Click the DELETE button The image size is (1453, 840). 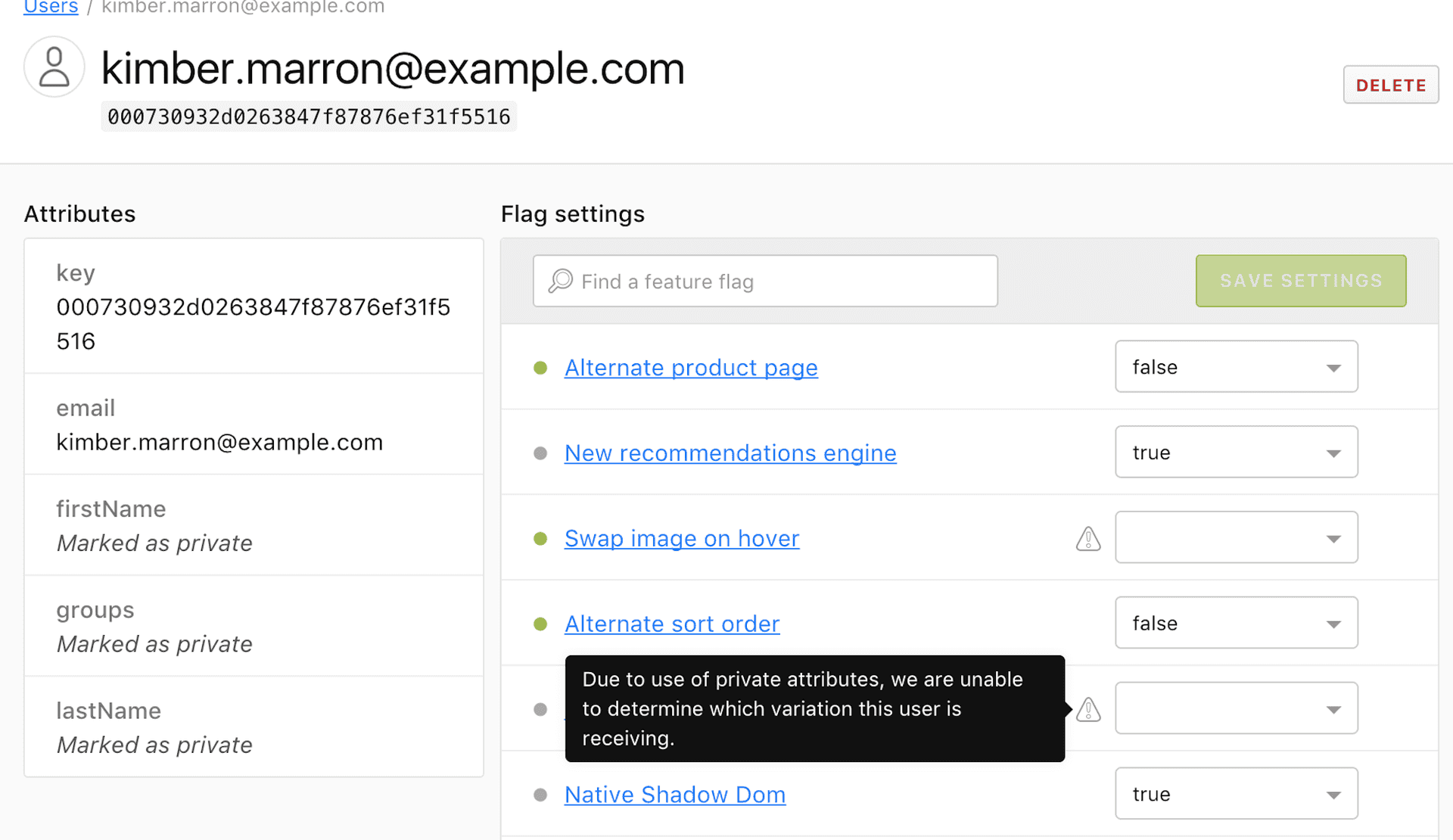coord(1390,85)
